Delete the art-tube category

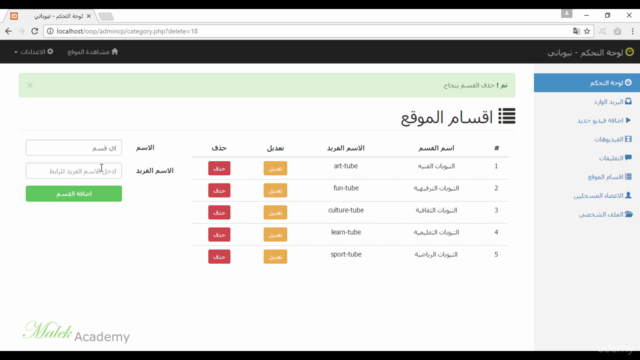pos(219,168)
